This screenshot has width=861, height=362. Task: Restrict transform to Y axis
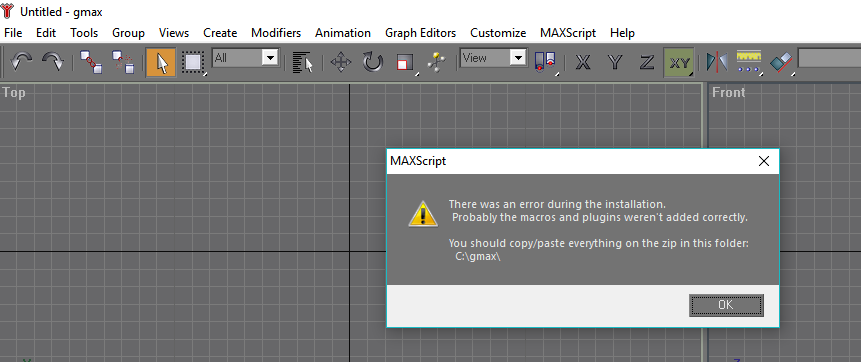615,62
